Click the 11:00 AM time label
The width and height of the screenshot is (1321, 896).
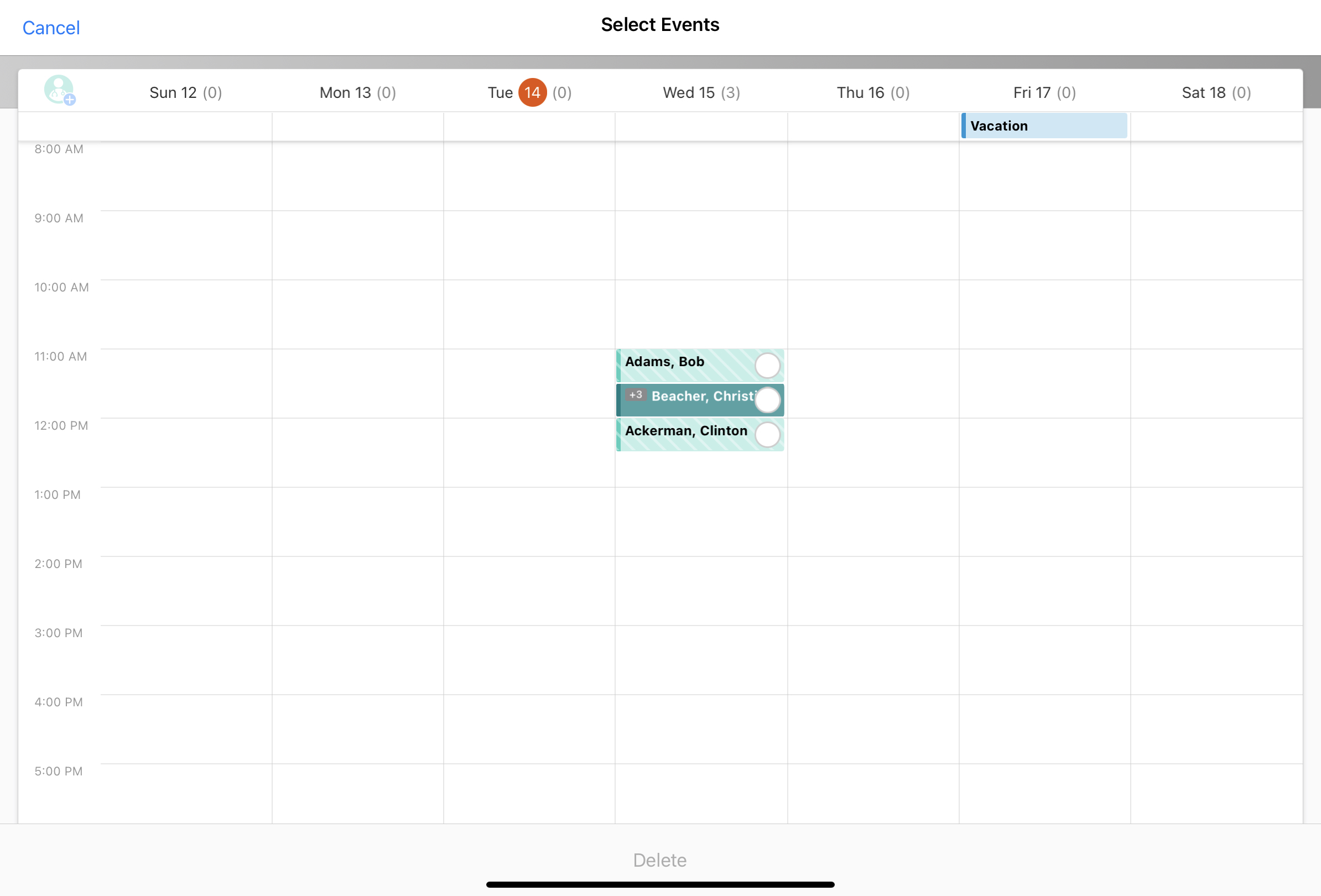pos(60,356)
